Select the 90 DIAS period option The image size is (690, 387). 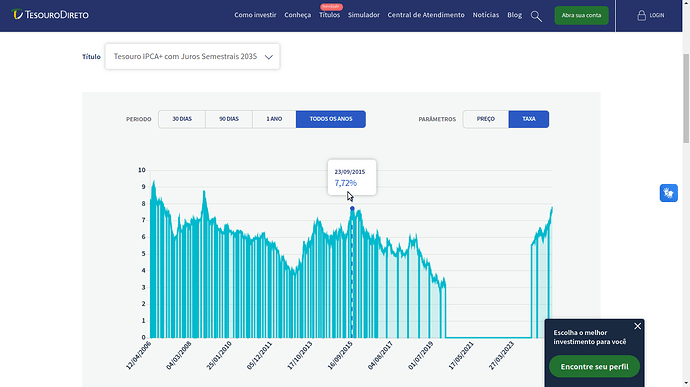pyautogui.click(x=229, y=119)
